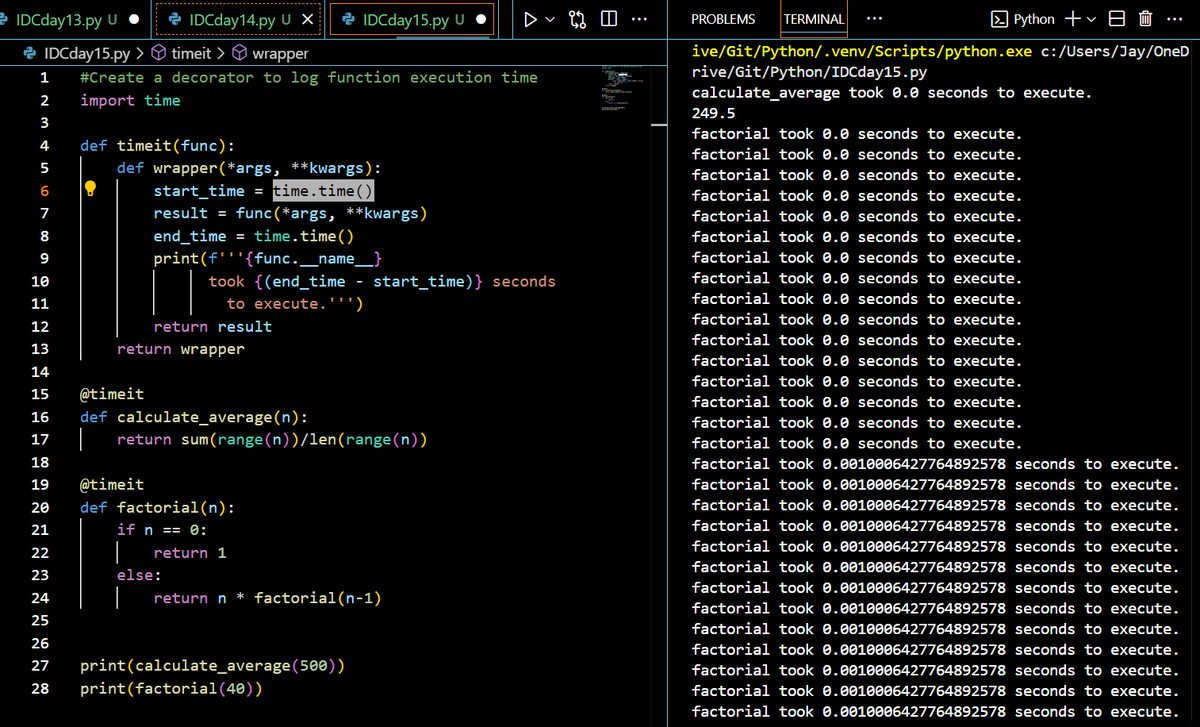
Task: Open the run options dropdown beside play icon
Action: (550, 19)
